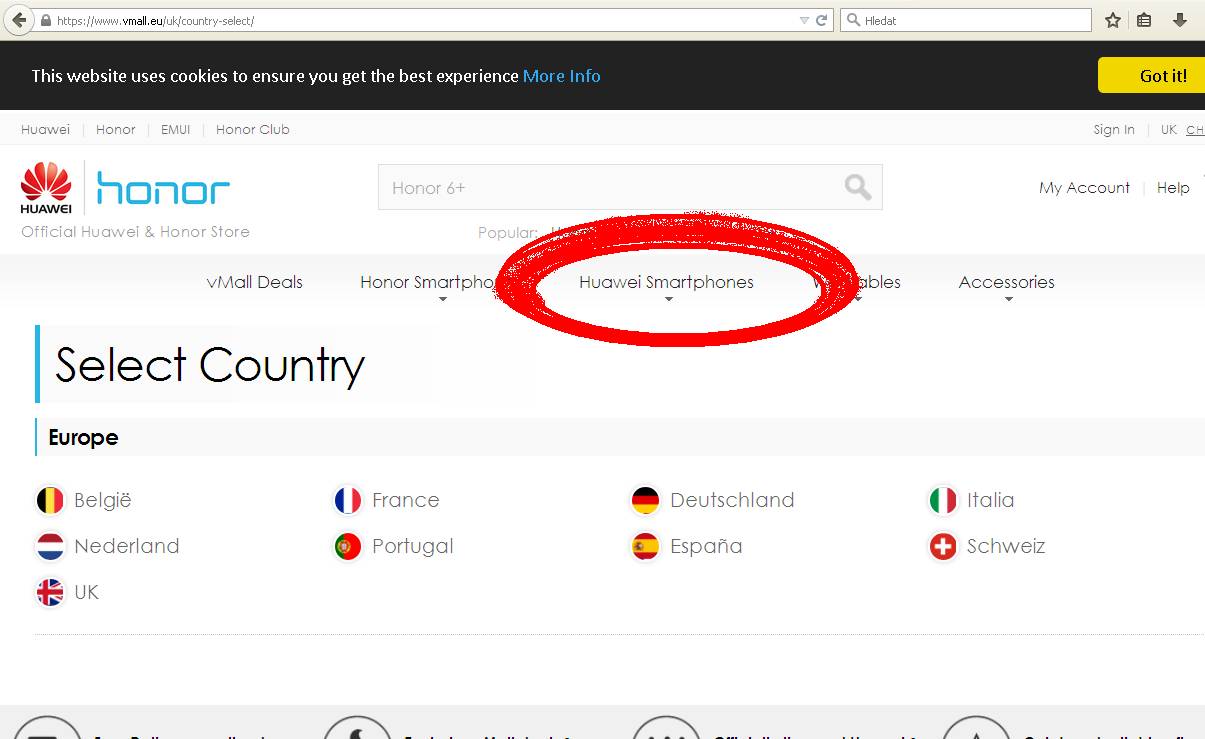Dismiss the cookie banner with Got it!
The width and height of the screenshot is (1205, 739).
1151,75
